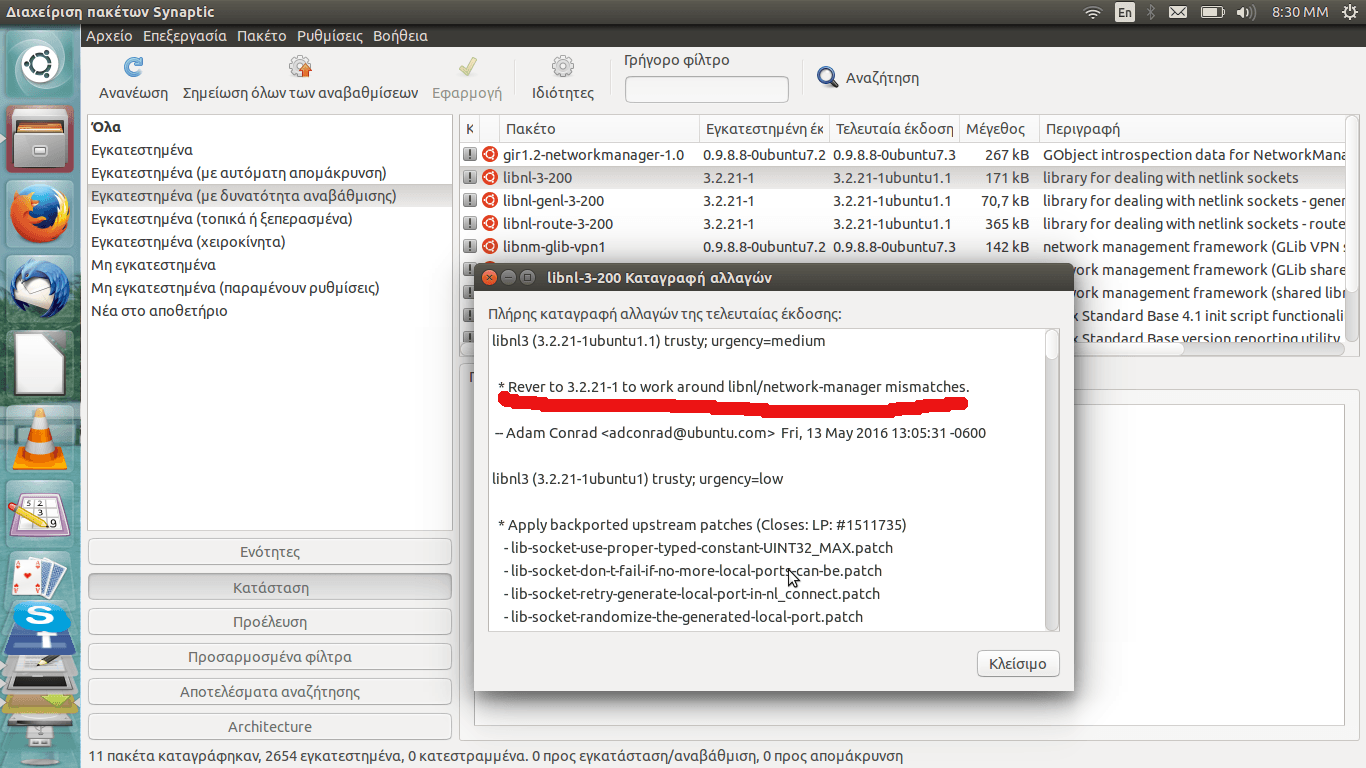Open the keyboard layout En indicator
The height and width of the screenshot is (768, 1366).
pyautogui.click(x=1125, y=12)
